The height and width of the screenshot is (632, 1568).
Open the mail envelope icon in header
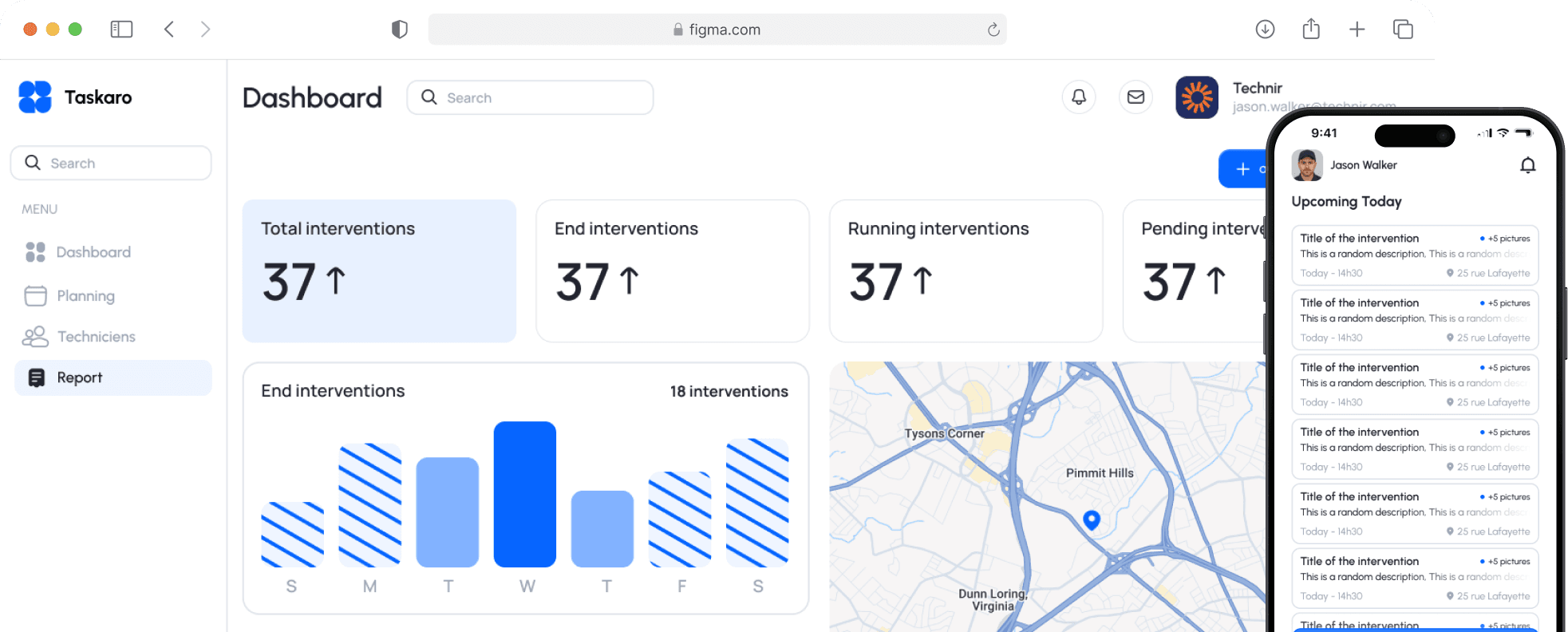click(1136, 97)
